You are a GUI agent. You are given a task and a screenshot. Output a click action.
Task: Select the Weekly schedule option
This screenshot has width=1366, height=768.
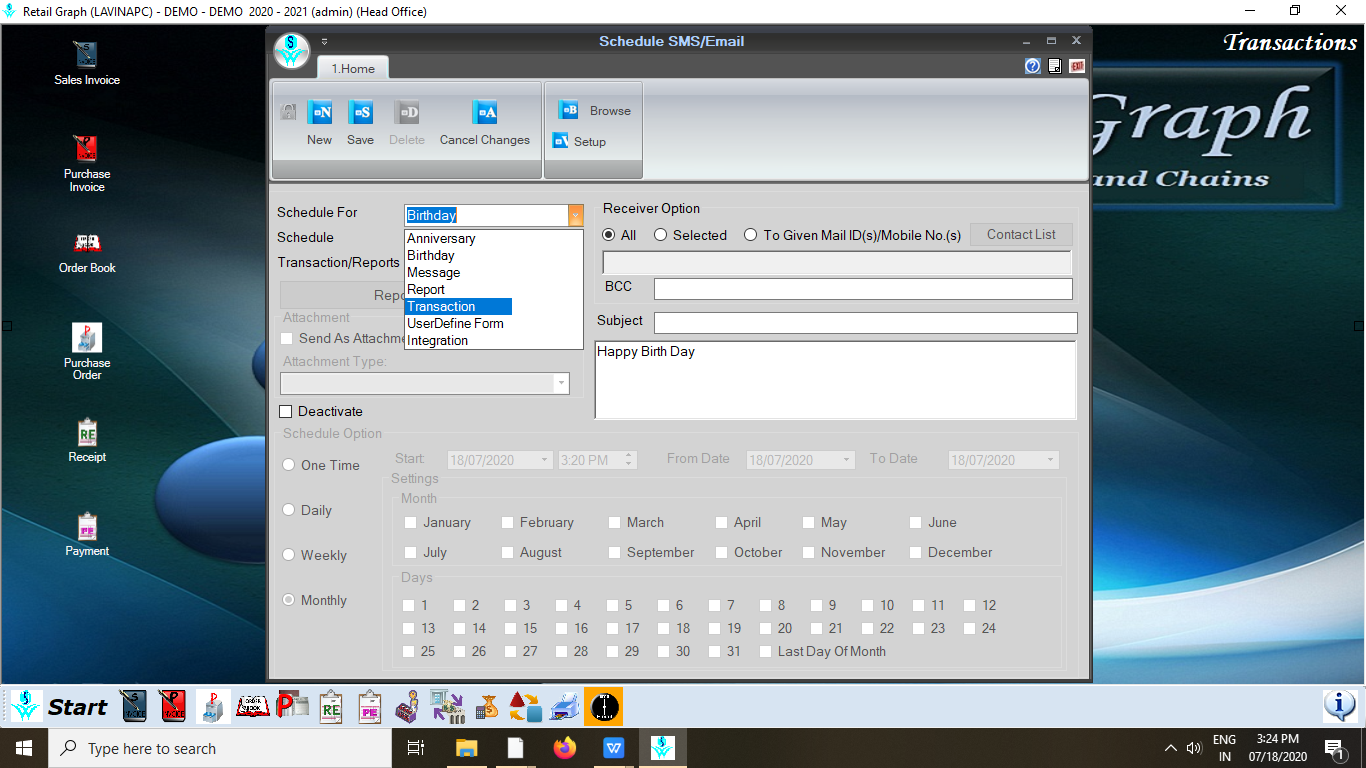click(x=289, y=555)
